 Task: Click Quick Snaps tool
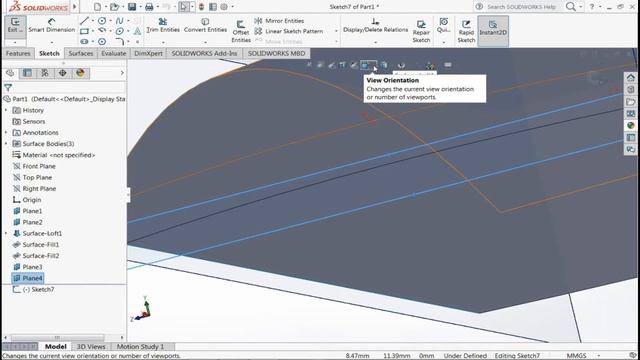click(x=443, y=25)
